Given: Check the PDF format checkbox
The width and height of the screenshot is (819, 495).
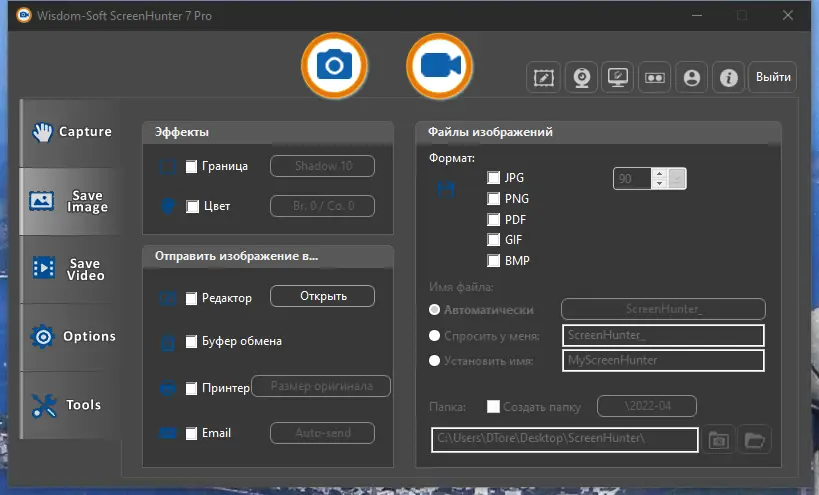Looking at the screenshot, I should click(494, 219).
